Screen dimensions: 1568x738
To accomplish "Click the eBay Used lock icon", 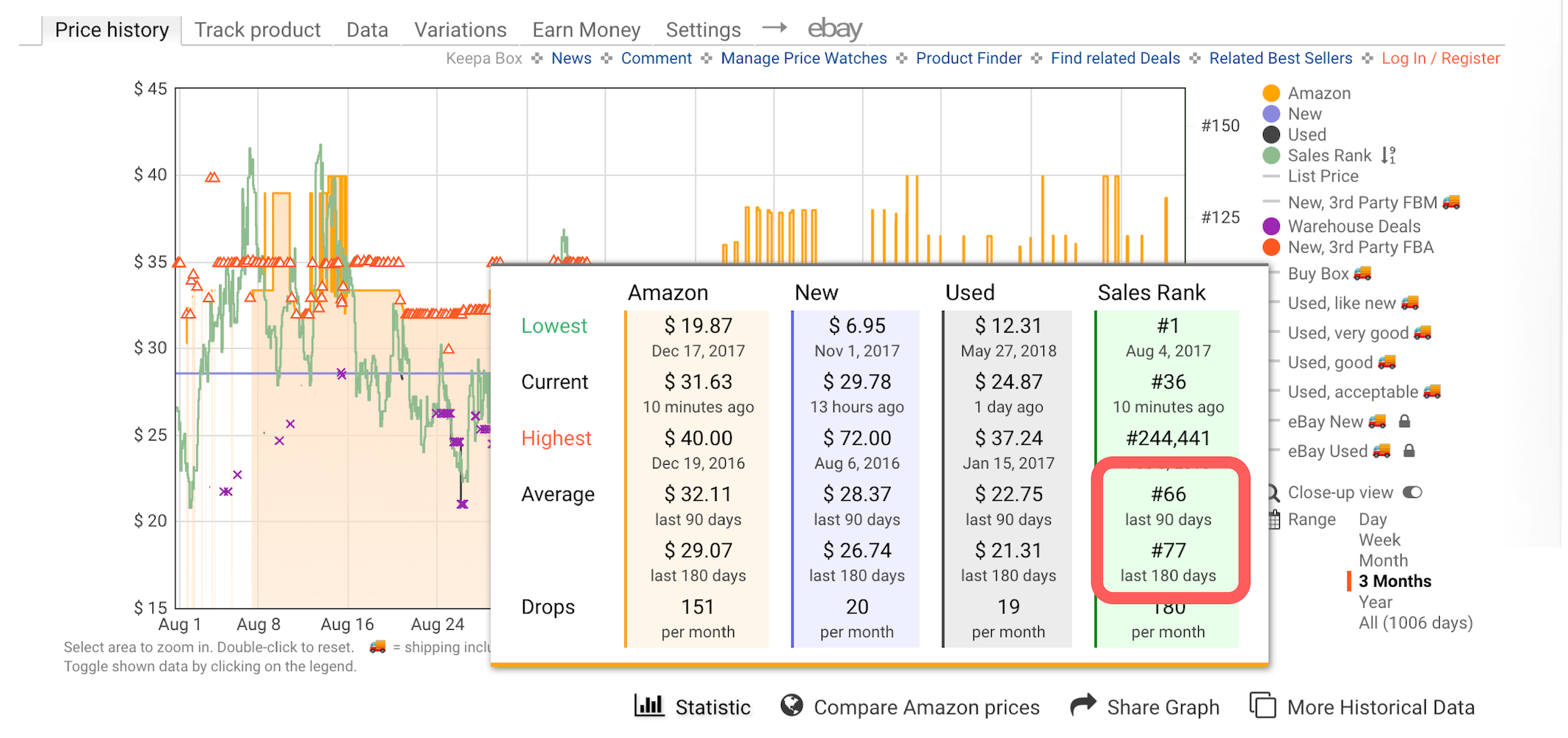I will 1409,451.
